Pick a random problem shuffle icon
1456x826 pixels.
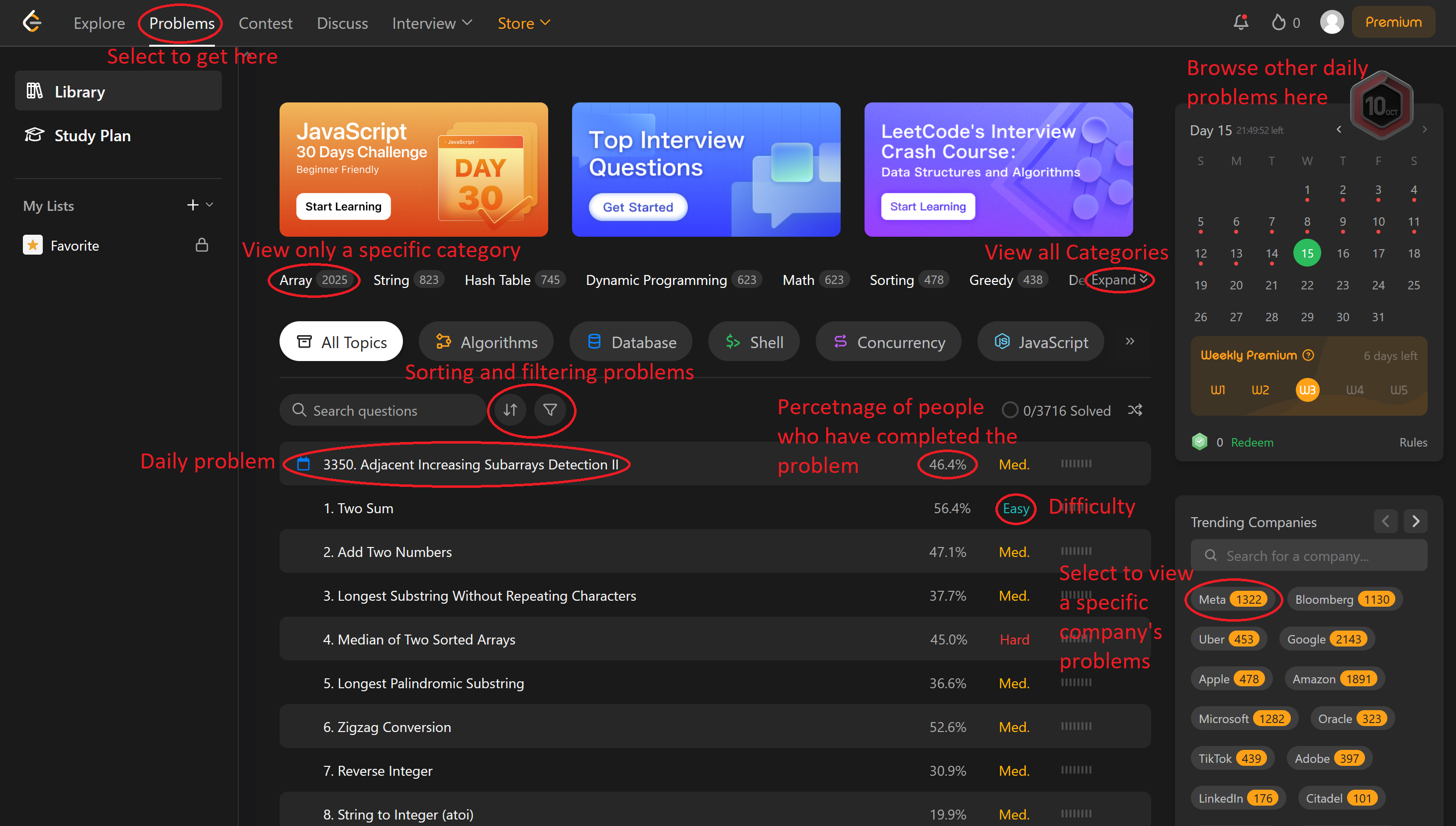click(x=1136, y=410)
